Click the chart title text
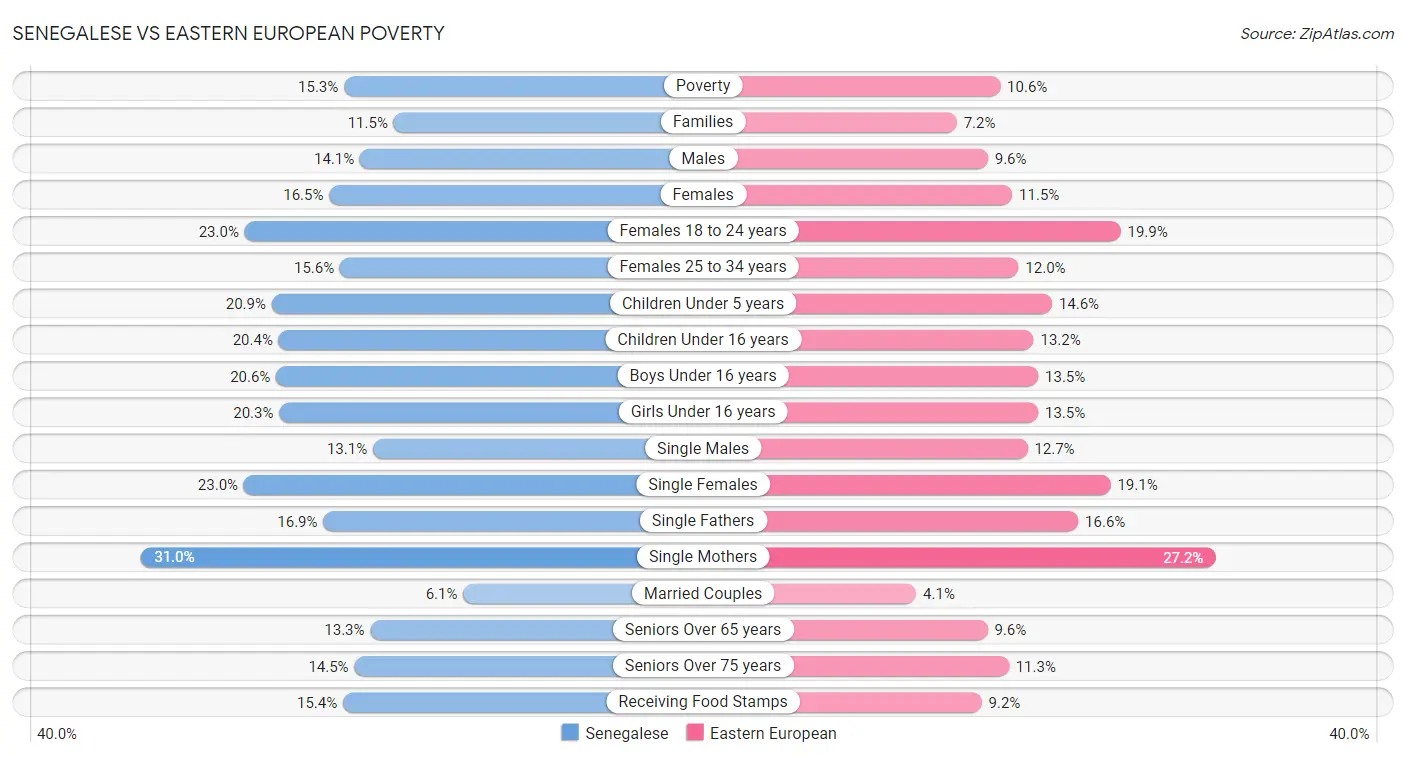Screen dimensions: 1406x758 [x=229, y=33]
